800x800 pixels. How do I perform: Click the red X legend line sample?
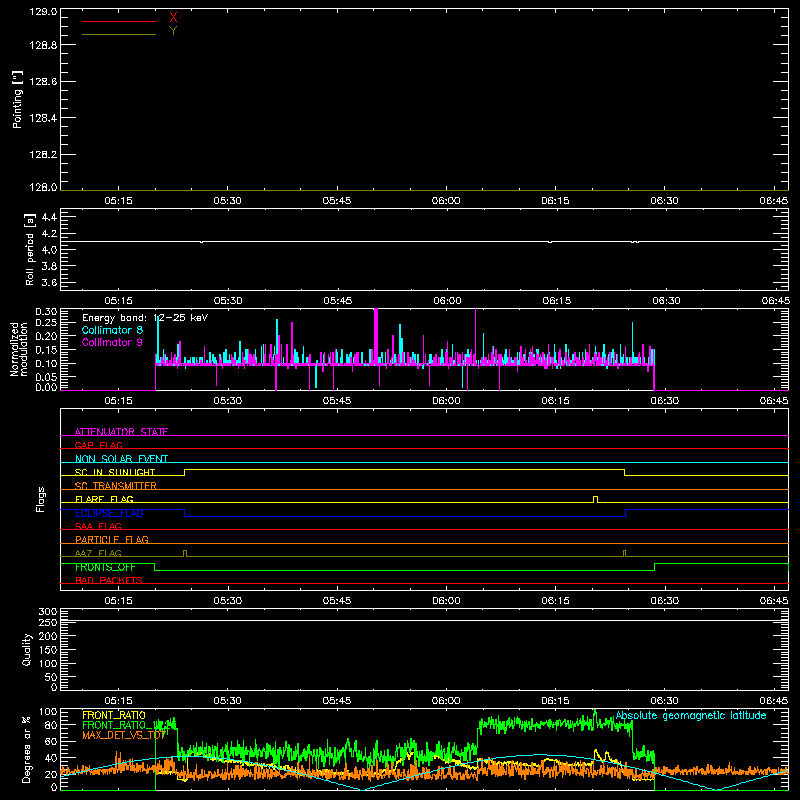click(x=119, y=21)
